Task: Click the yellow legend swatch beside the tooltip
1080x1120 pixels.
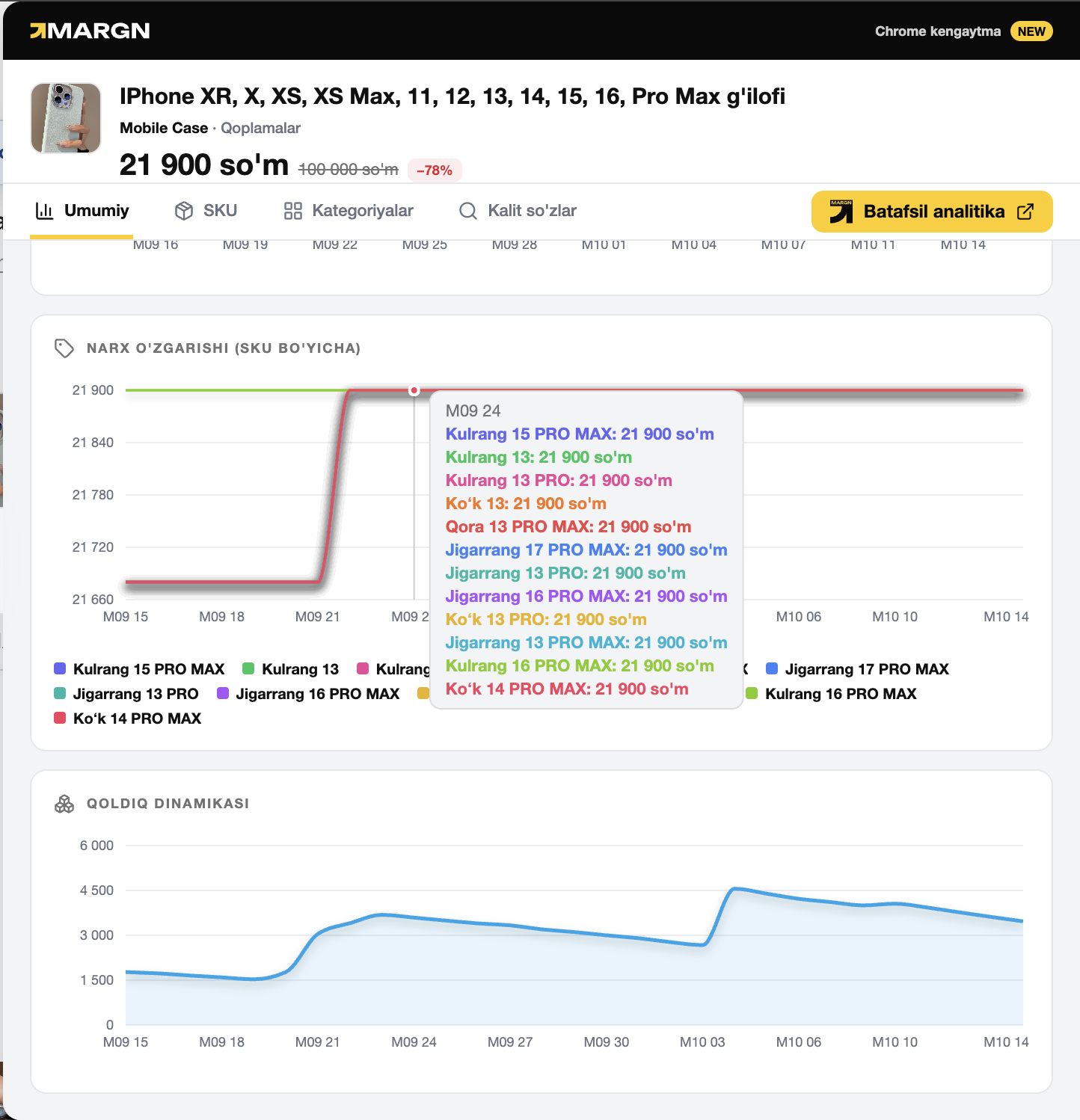Action: 423,693
